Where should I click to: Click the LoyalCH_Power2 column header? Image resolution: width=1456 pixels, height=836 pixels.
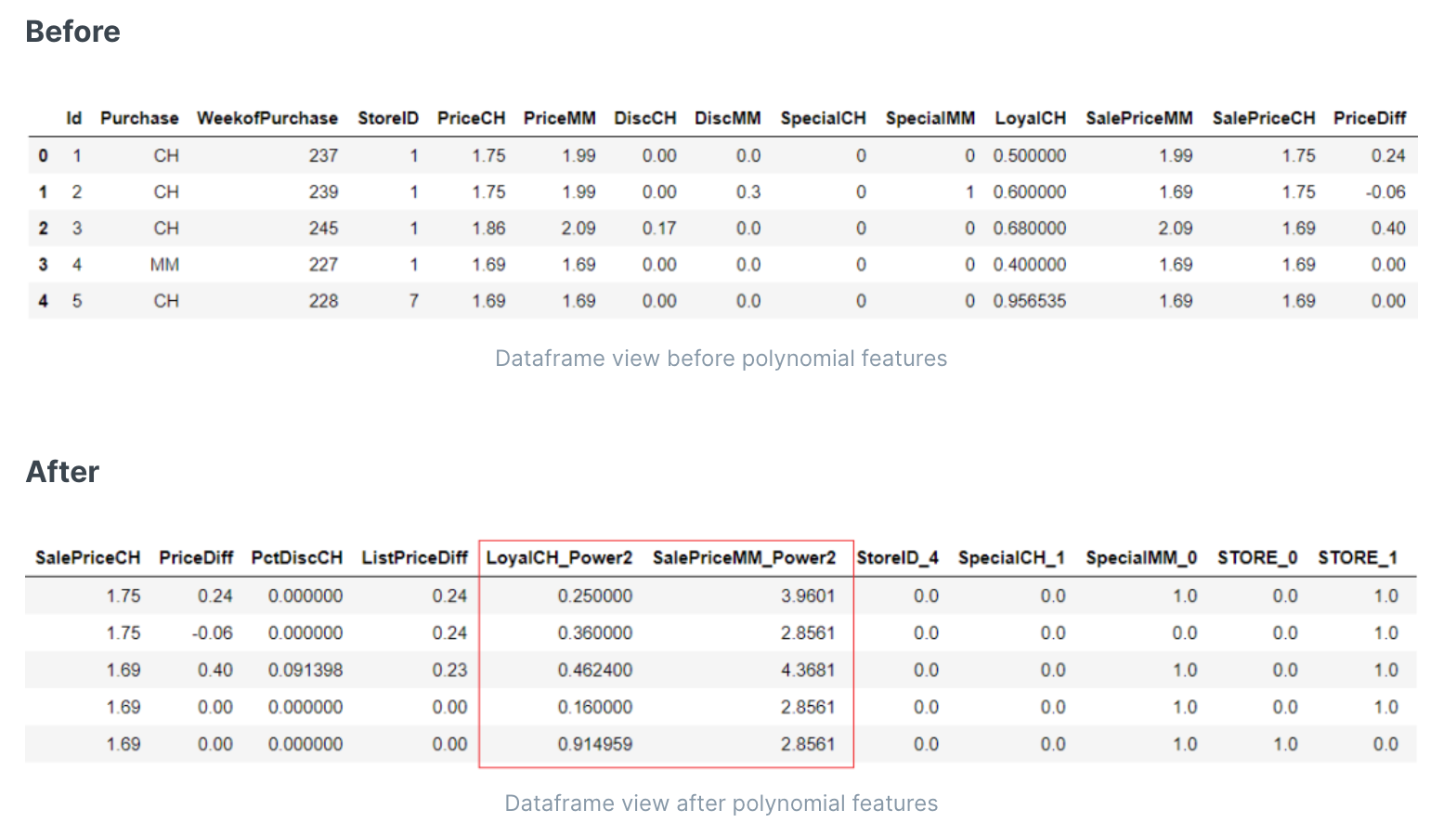coord(559,557)
